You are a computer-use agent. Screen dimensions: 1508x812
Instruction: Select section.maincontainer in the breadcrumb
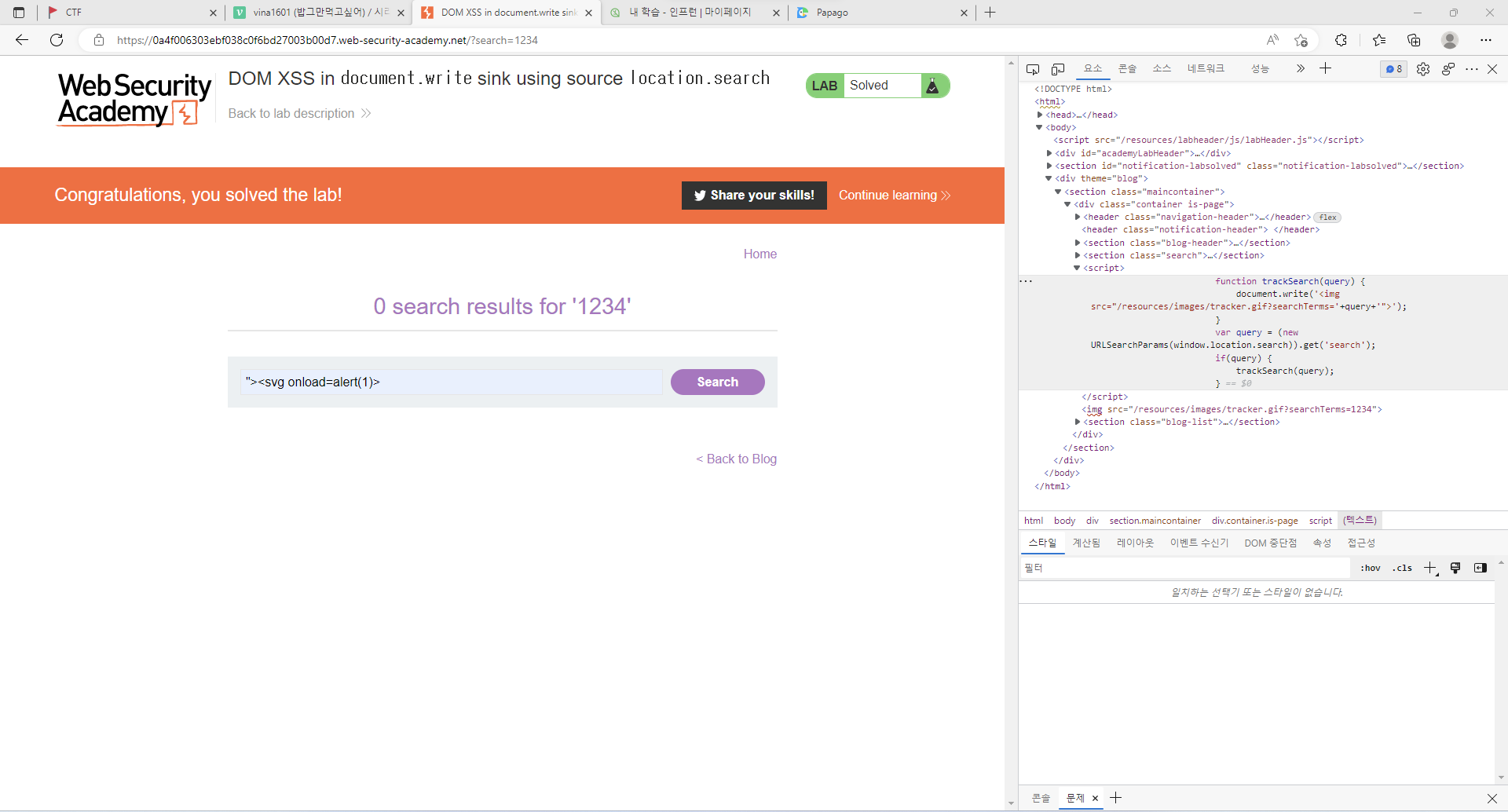point(1155,521)
